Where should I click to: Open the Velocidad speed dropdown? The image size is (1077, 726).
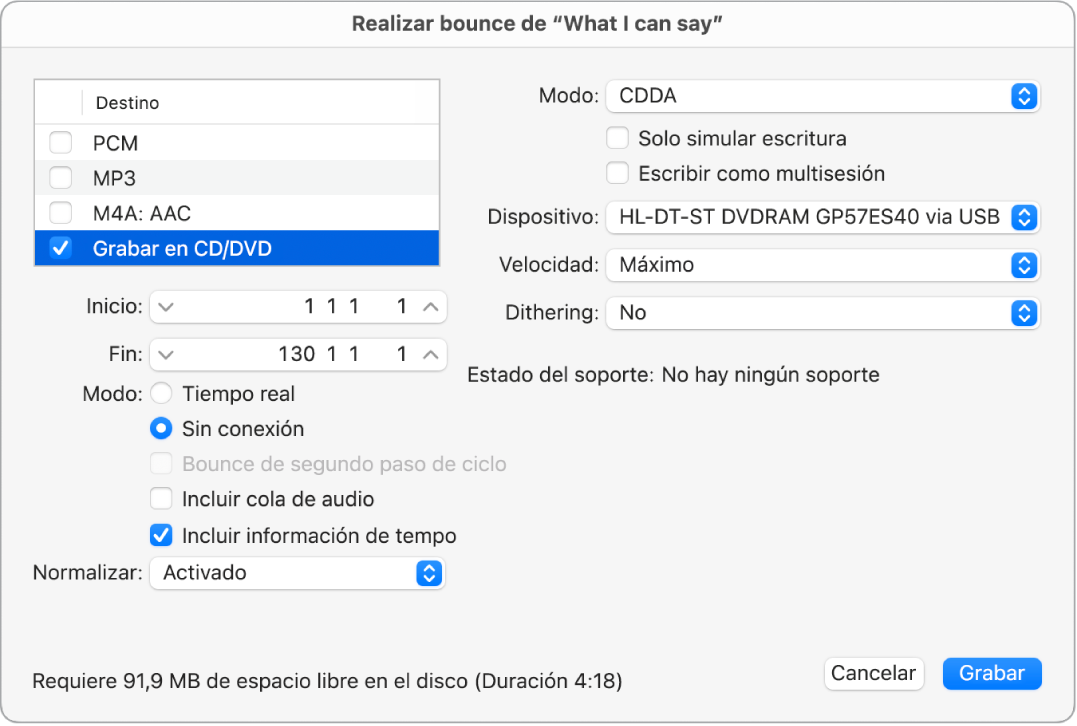[823, 265]
